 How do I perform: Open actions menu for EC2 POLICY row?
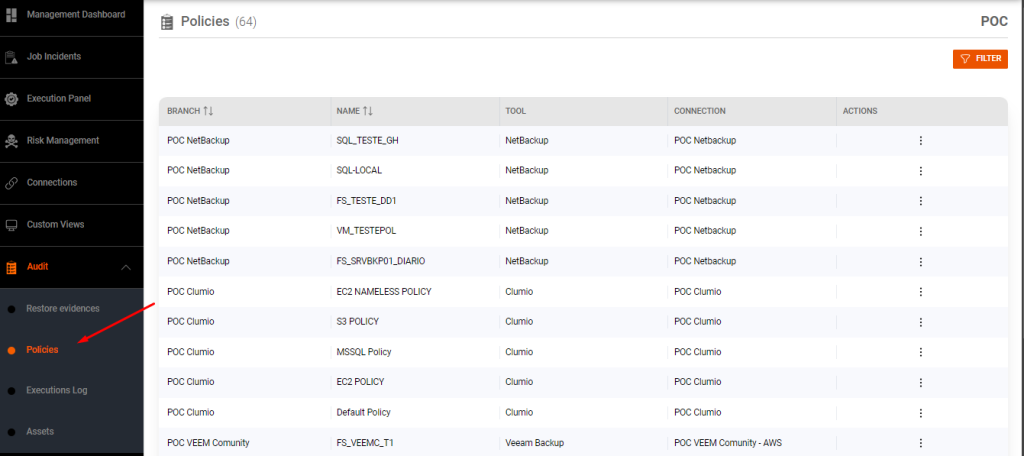921,382
